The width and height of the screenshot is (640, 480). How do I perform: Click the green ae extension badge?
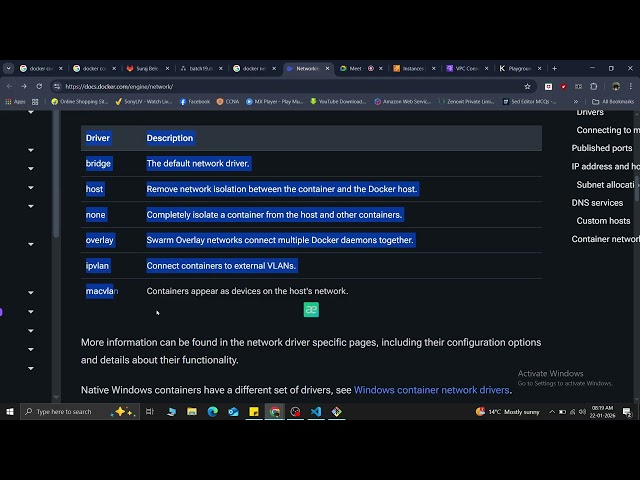(311, 310)
